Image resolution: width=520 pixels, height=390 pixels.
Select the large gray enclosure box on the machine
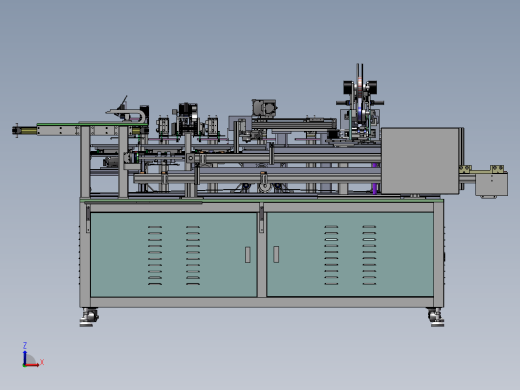coord(420,161)
